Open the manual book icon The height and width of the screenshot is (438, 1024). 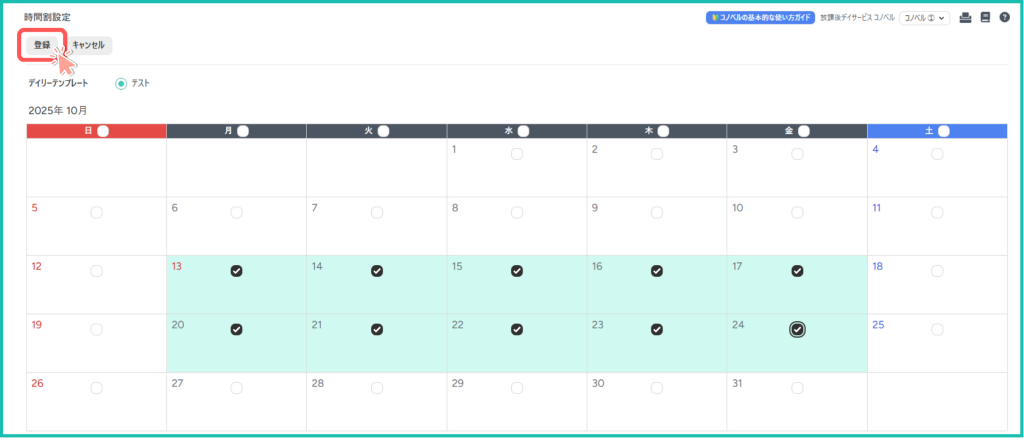985,18
